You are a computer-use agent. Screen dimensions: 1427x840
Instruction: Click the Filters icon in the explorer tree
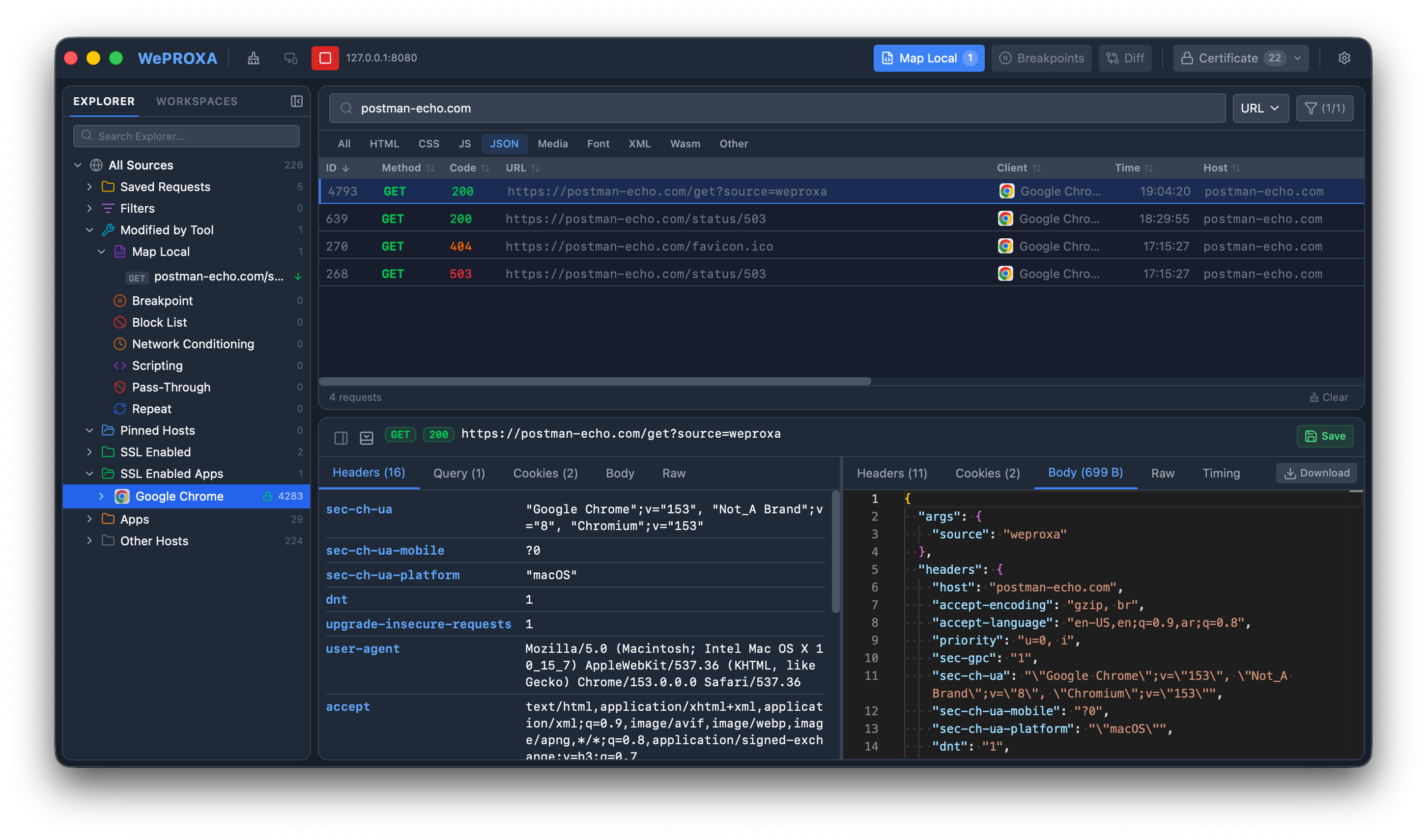(108, 208)
